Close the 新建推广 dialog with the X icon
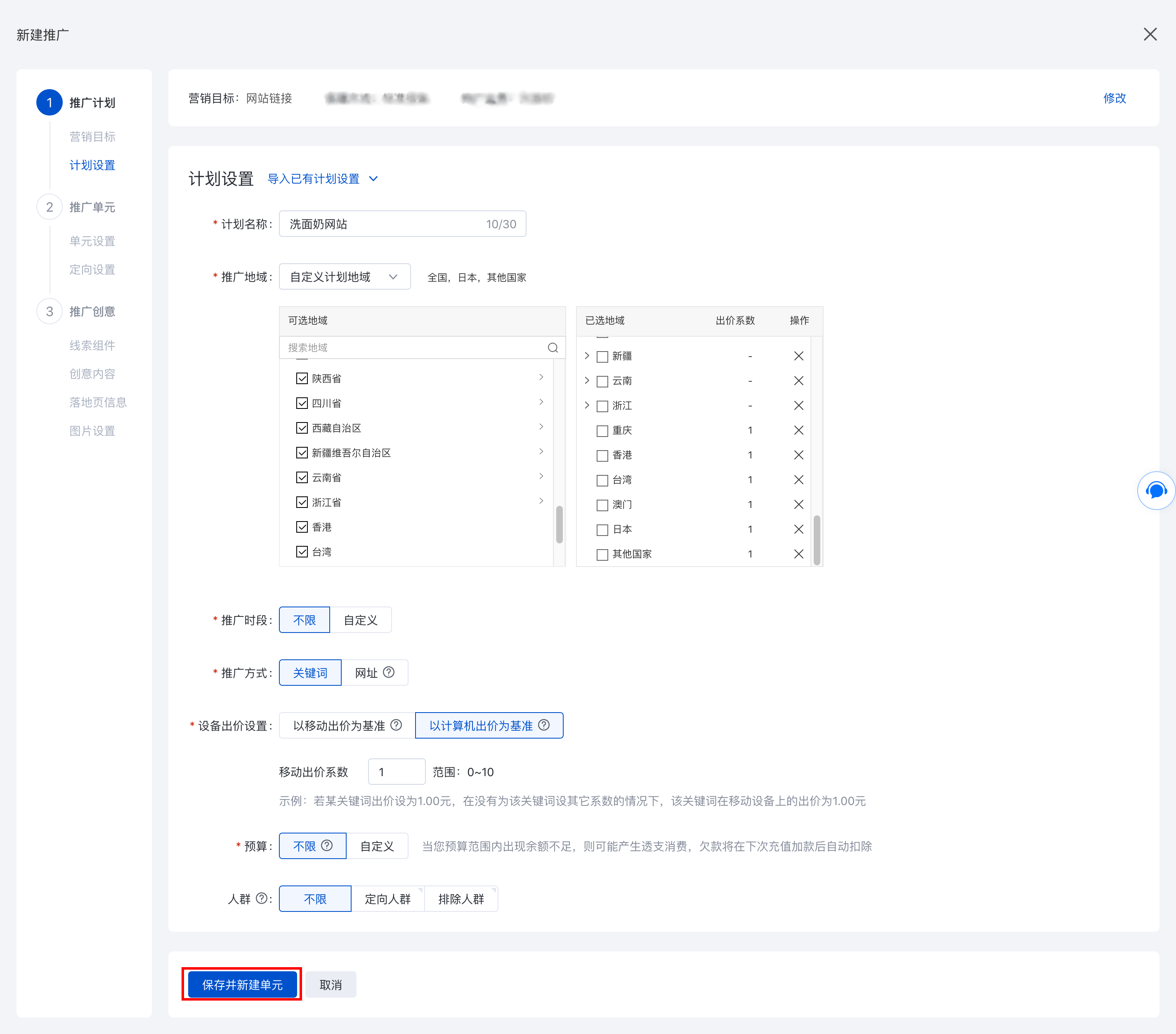Image resolution: width=1176 pixels, height=1034 pixels. tap(1150, 35)
